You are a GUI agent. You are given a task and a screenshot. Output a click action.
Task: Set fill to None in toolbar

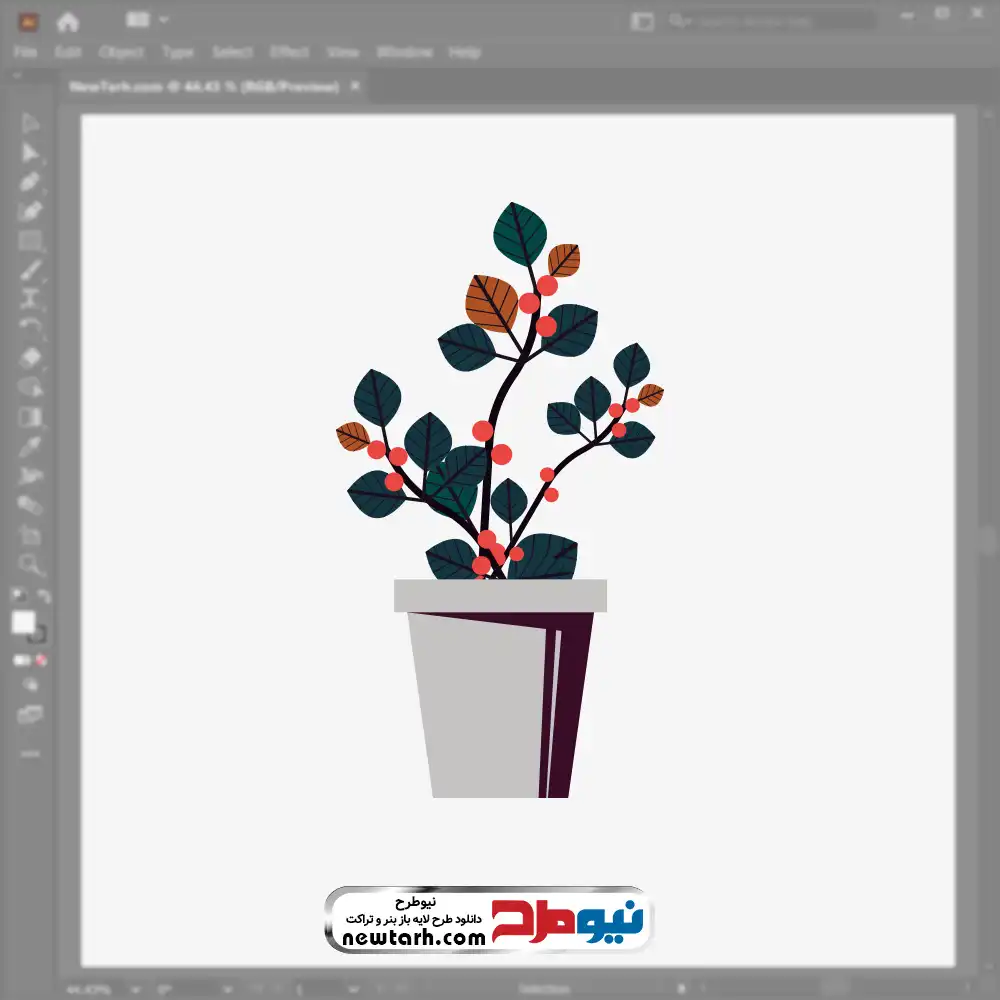click(x=41, y=660)
